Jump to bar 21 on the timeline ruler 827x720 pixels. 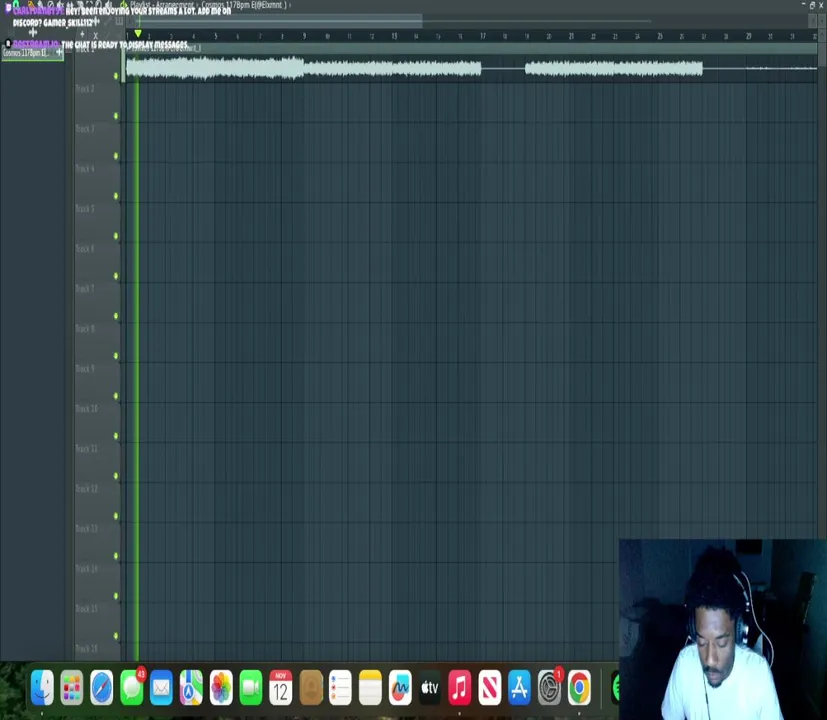(x=571, y=36)
